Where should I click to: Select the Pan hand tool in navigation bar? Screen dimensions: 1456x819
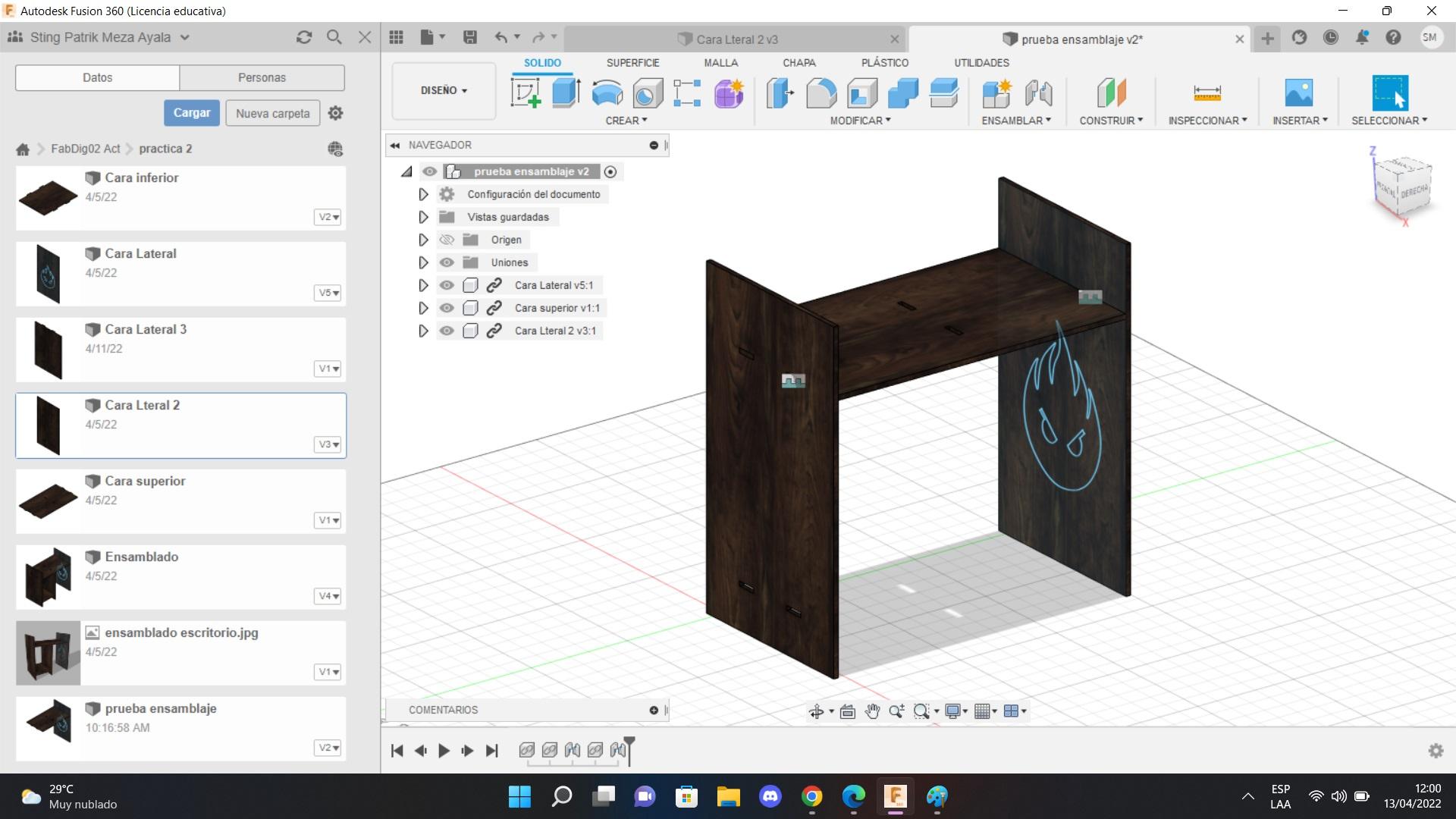(872, 711)
